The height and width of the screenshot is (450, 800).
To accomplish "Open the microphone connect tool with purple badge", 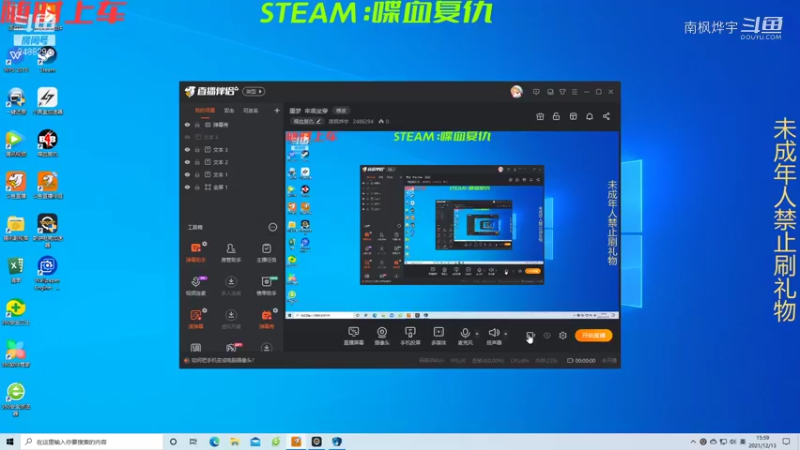I will coord(196,286).
